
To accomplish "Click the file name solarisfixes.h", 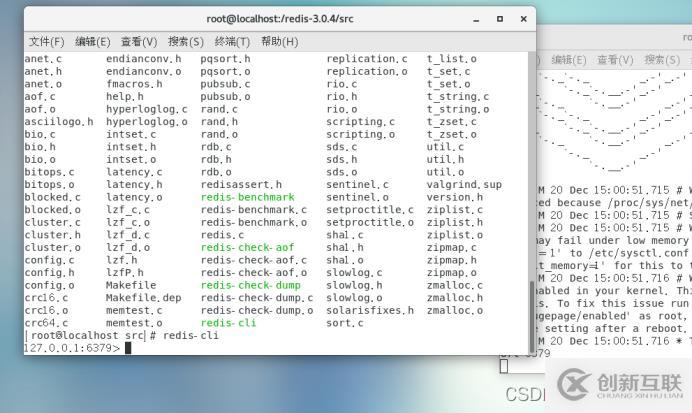I will point(370,311).
